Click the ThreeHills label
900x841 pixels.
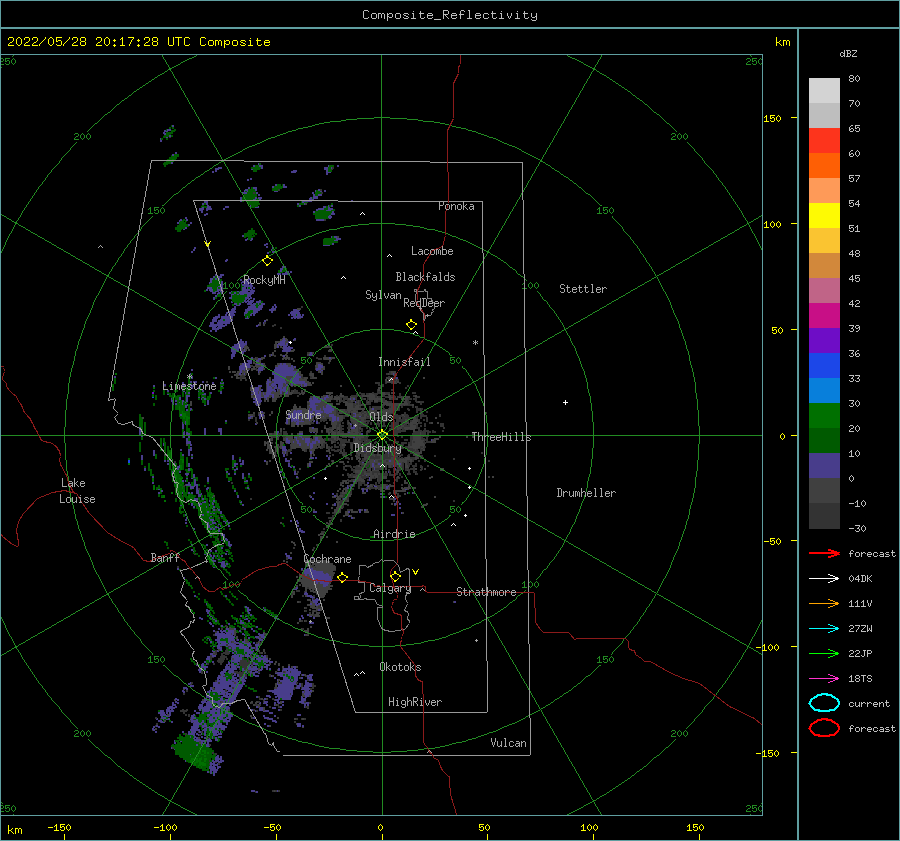501,437
